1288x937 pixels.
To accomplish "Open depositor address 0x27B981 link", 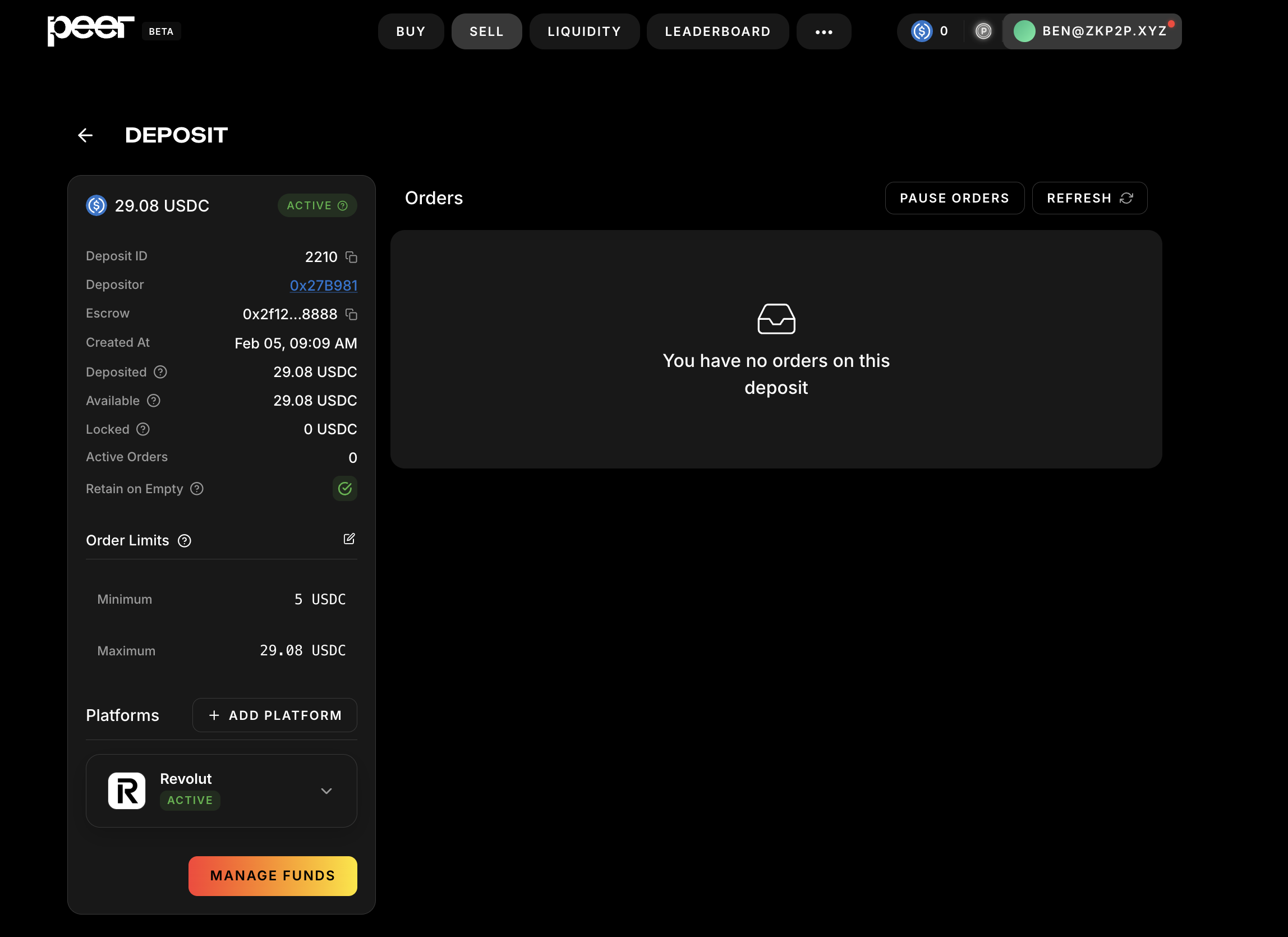I will click(x=323, y=286).
